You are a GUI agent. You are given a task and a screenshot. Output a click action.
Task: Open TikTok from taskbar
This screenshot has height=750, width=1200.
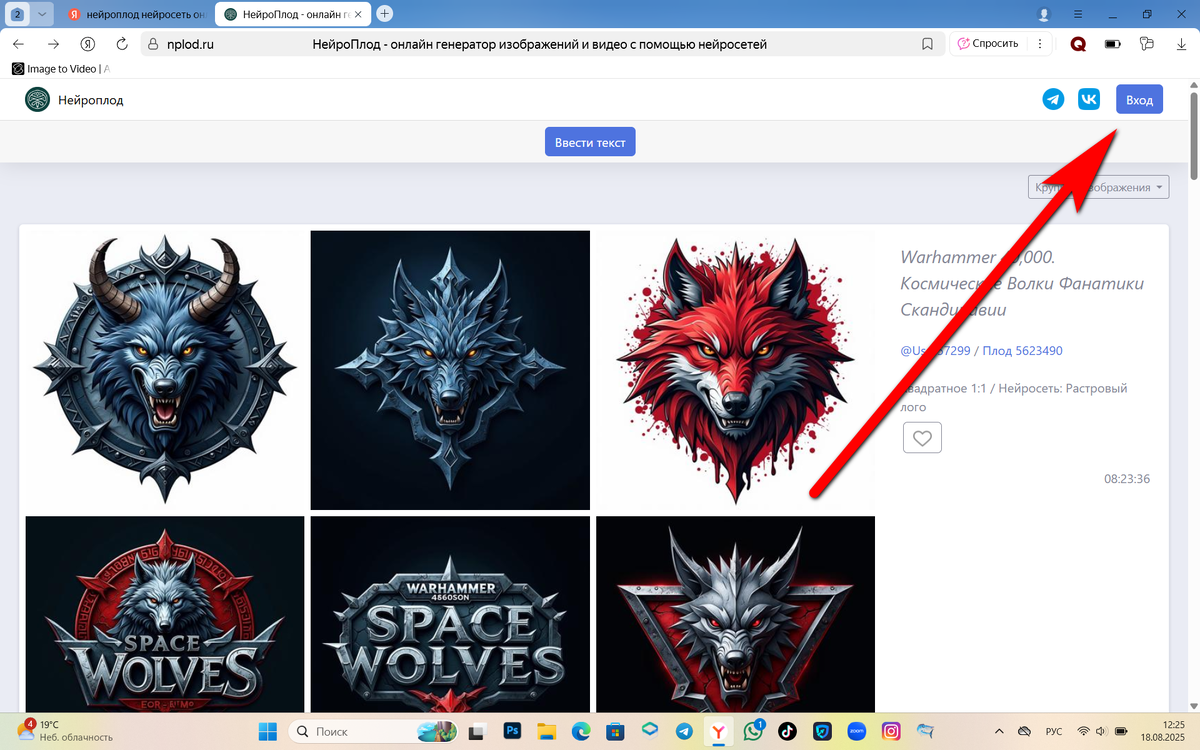pyautogui.click(x=787, y=731)
